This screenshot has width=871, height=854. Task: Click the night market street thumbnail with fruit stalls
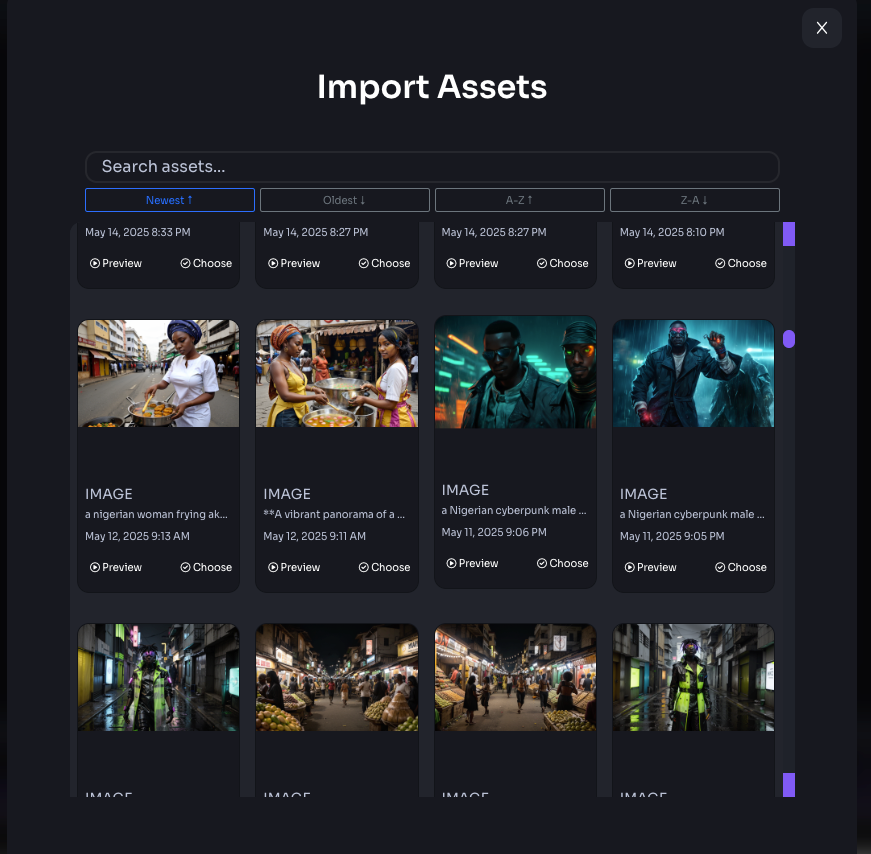click(337, 678)
